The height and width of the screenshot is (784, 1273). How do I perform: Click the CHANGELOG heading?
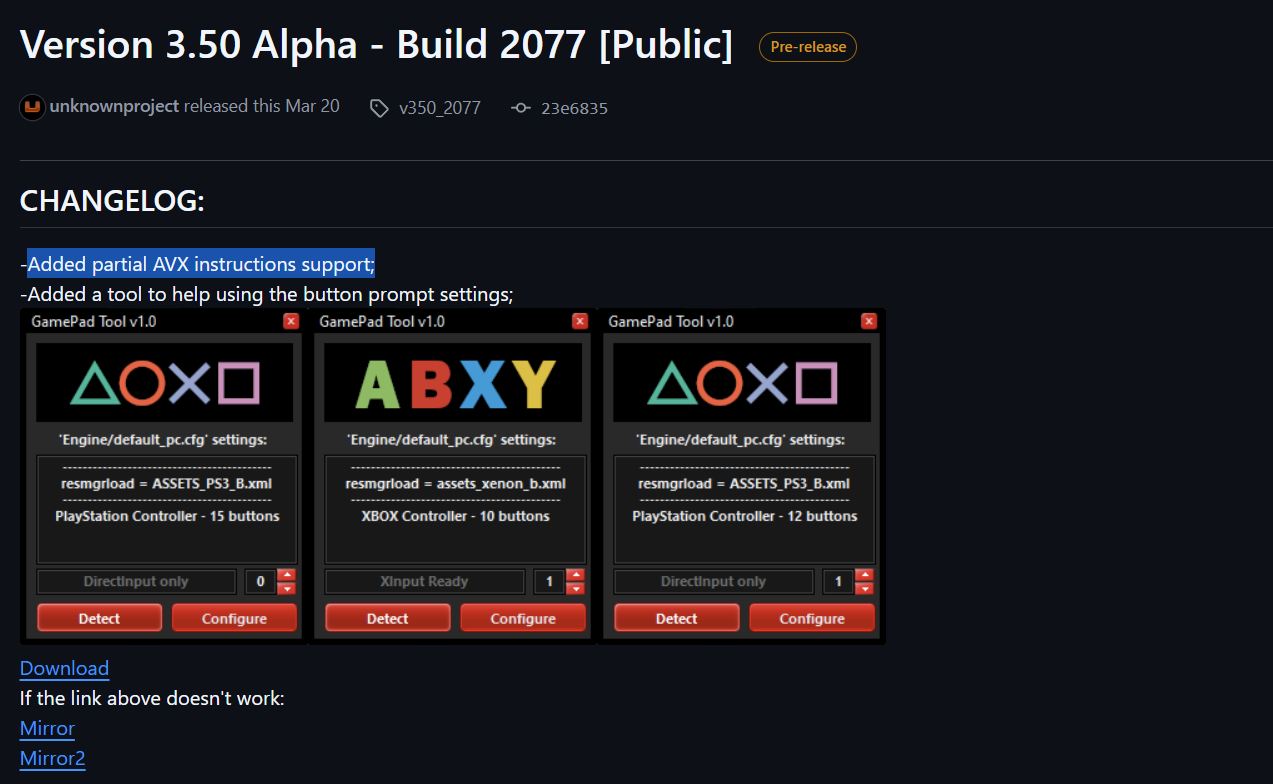coord(112,201)
